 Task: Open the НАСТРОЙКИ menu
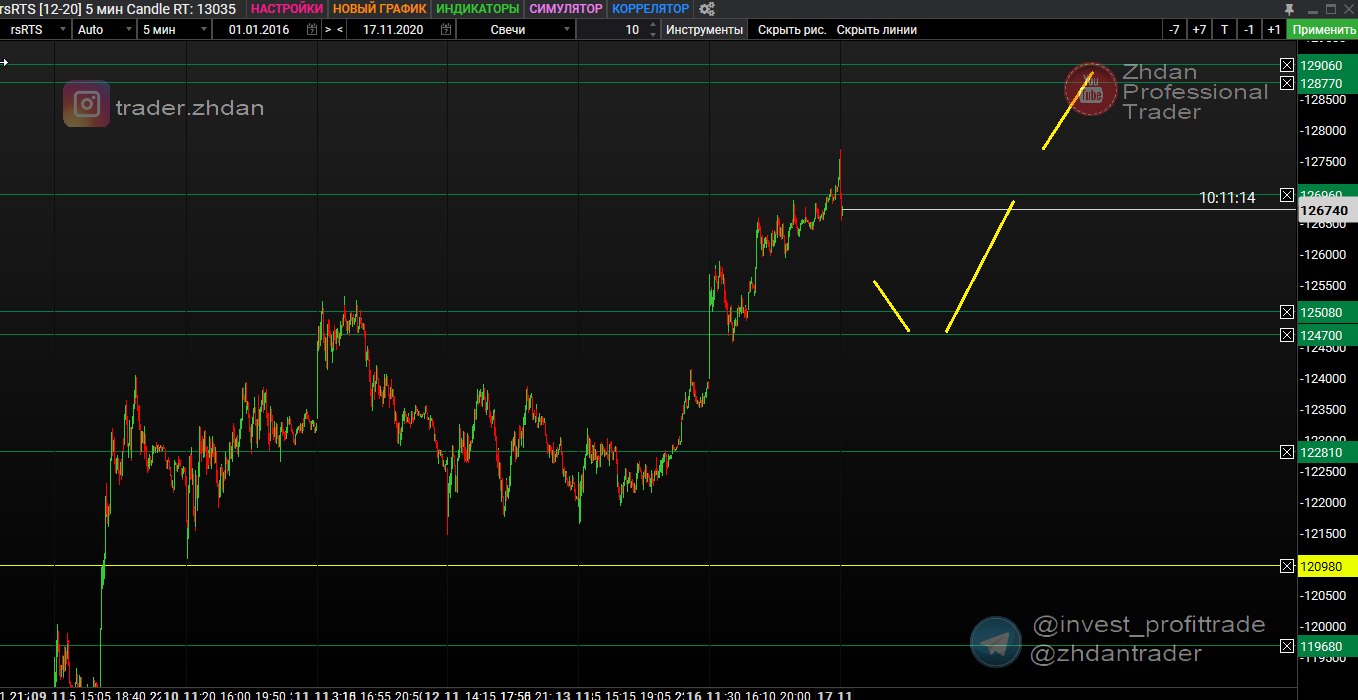point(287,9)
